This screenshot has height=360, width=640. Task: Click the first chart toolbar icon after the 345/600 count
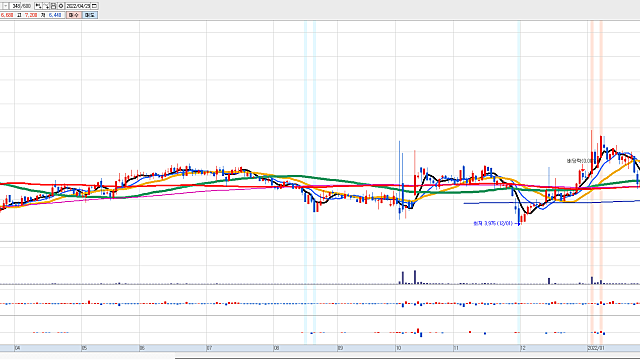[x=38, y=6]
